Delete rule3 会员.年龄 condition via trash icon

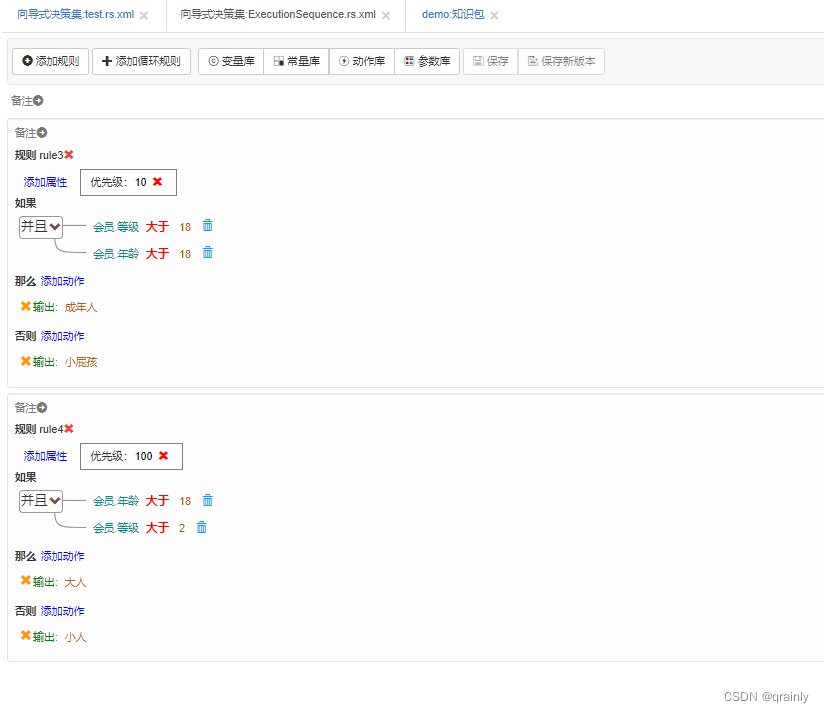click(x=208, y=253)
